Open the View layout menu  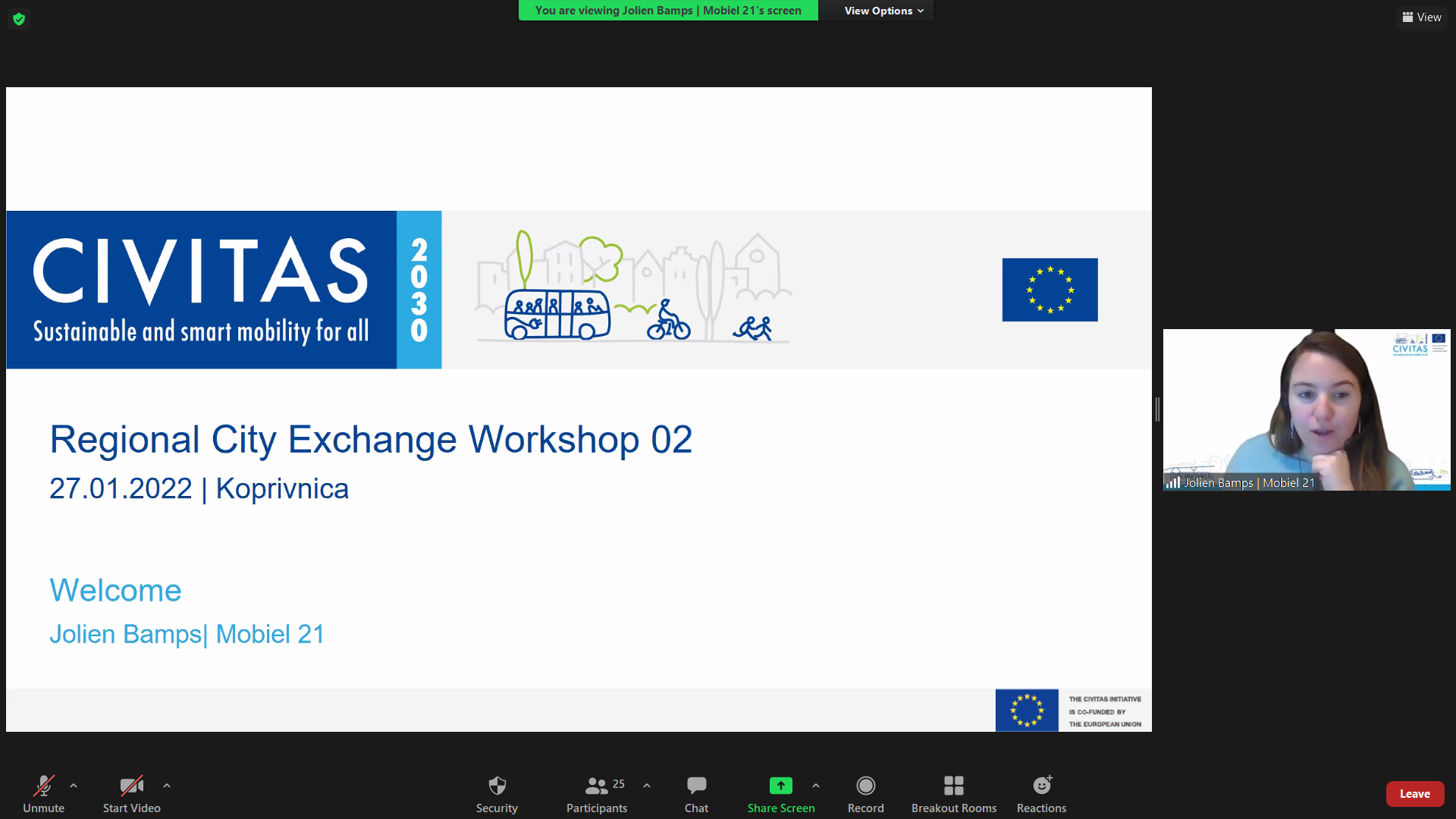(x=1422, y=17)
